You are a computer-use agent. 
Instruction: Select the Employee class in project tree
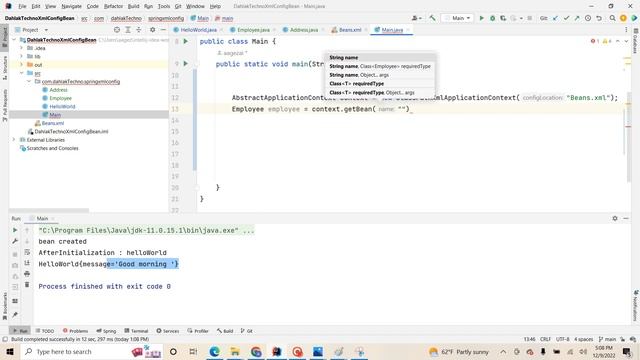(x=60, y=98)
